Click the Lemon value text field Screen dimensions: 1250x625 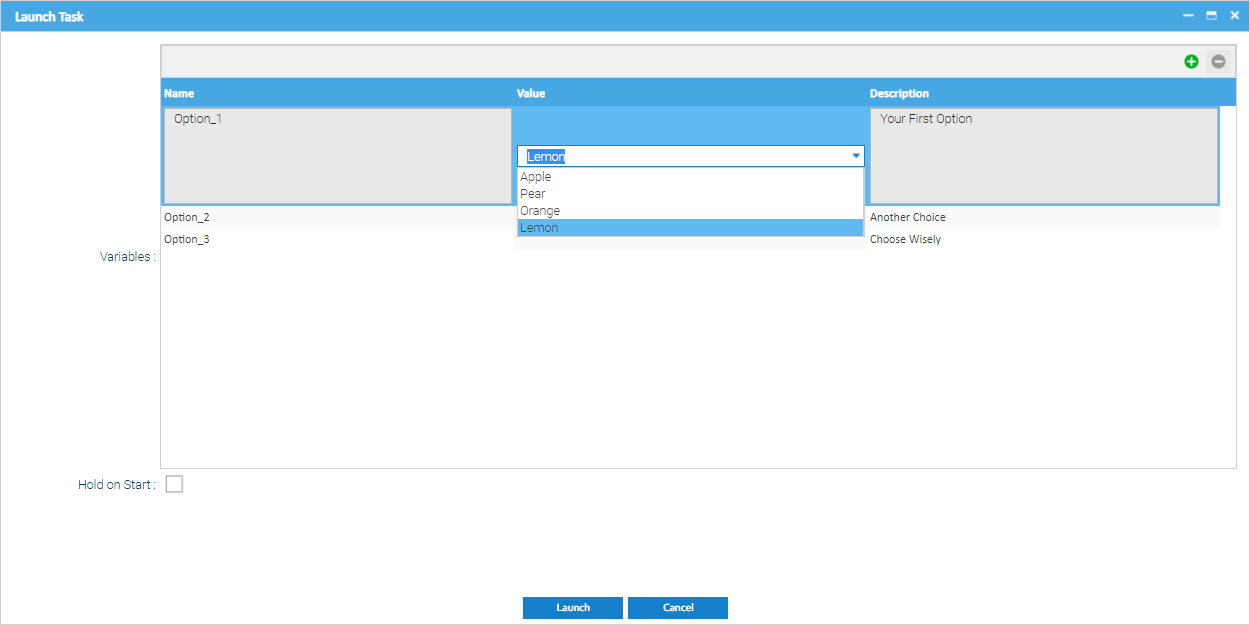tap(680, 156)
